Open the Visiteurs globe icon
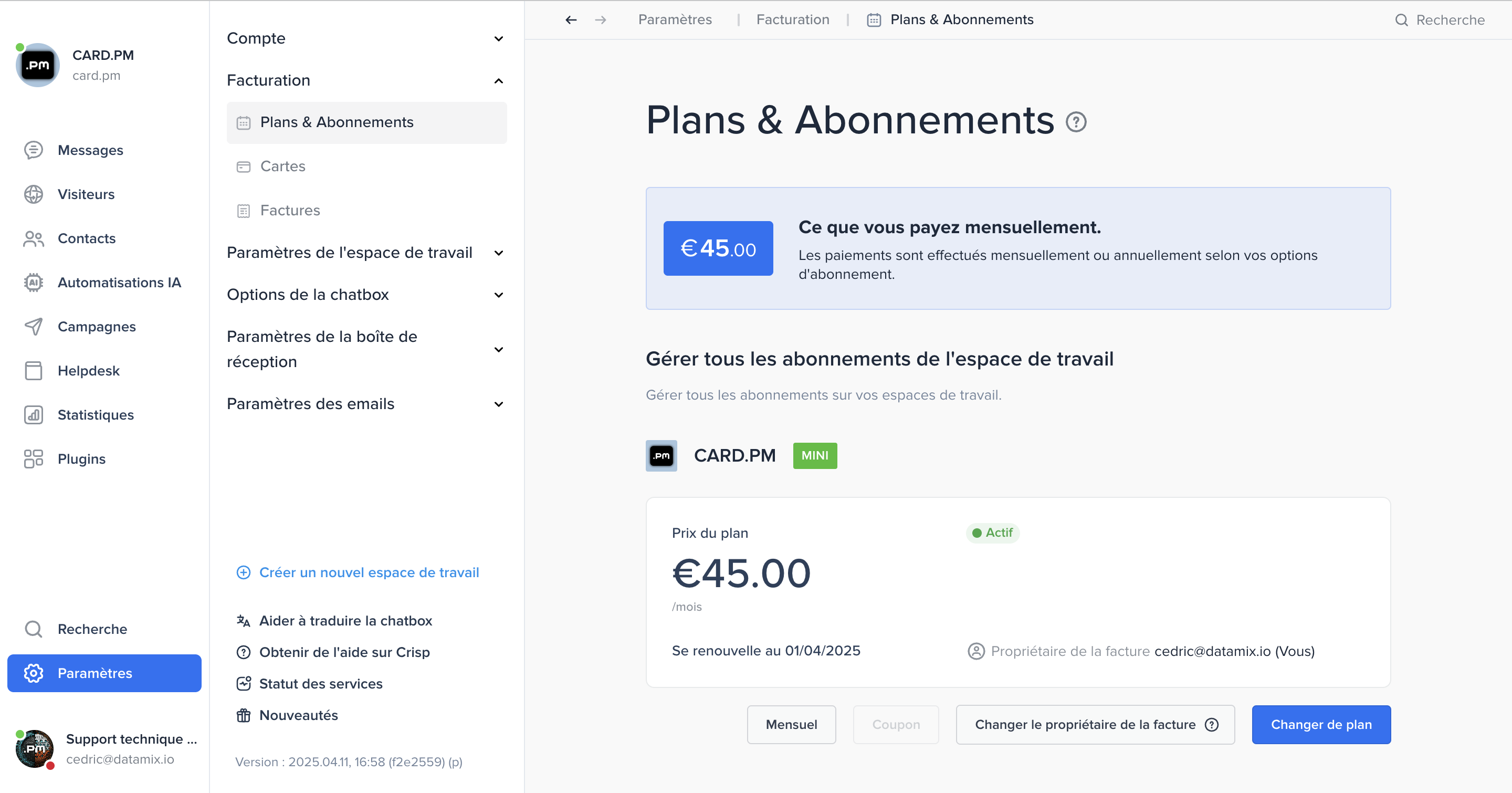The image size is (1512, 793). [34, 194]
